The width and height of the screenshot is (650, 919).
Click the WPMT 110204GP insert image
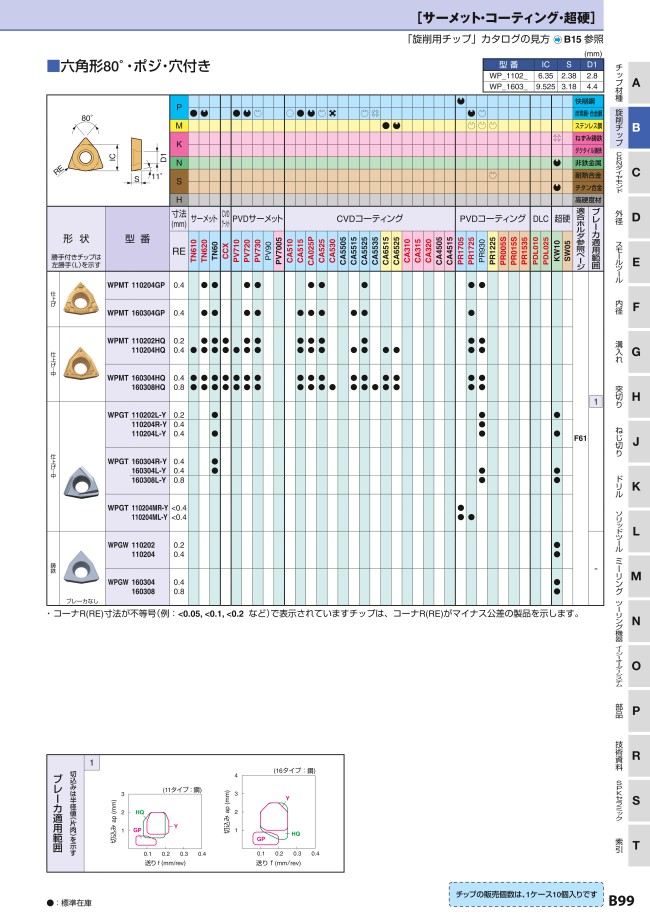pyautogui.click(x=78, y=299)
